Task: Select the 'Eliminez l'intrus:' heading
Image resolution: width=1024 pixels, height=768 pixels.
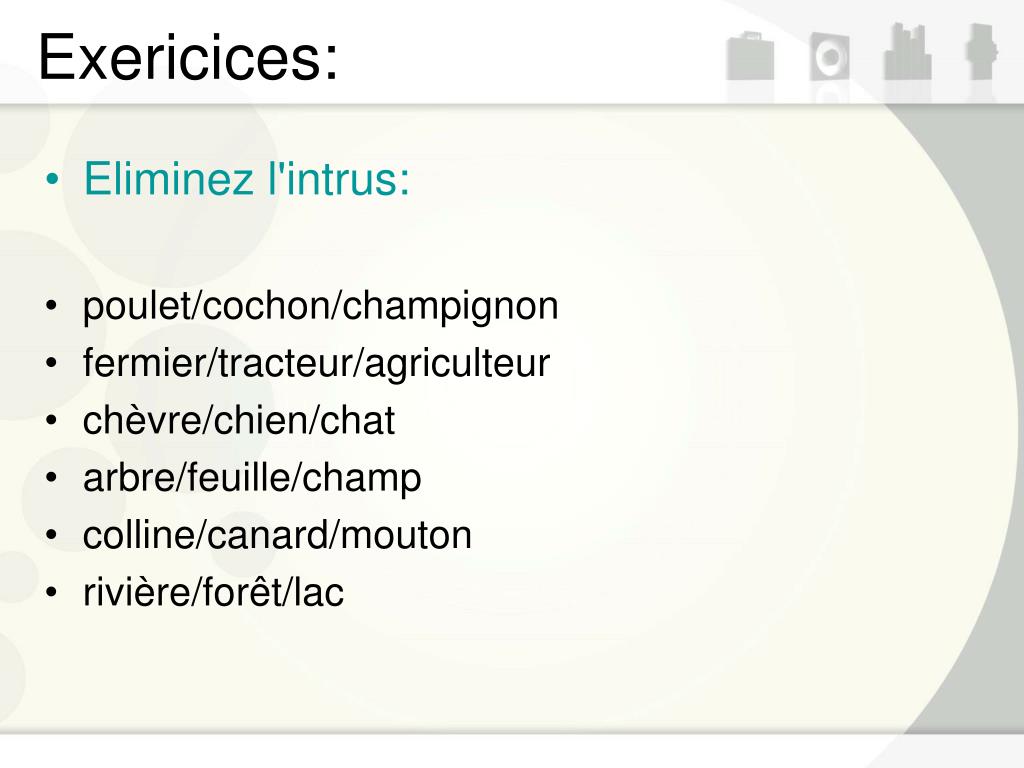Action: 247,178
